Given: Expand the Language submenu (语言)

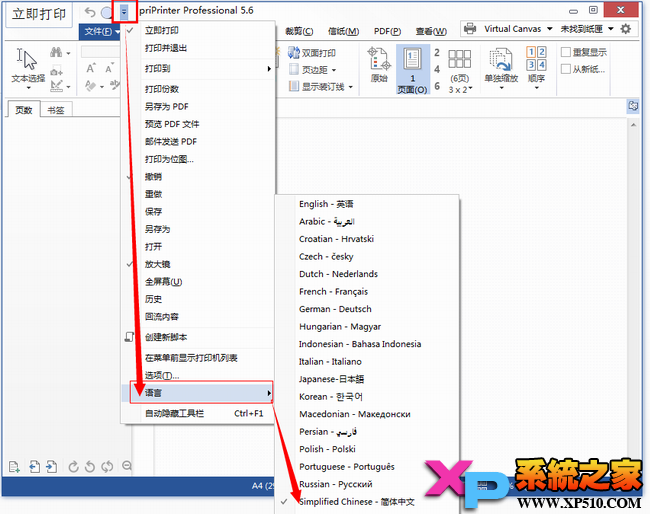Looking at the screenshot, I should click(198, 393).
